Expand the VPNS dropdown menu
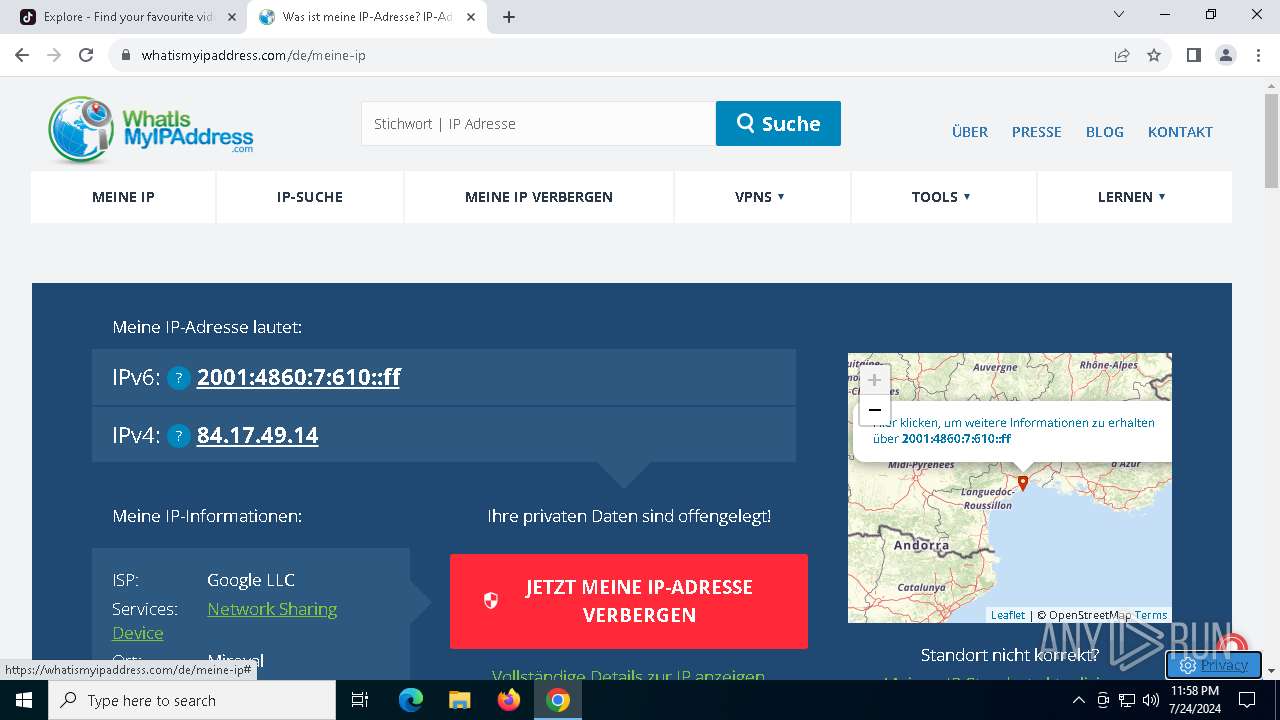This screenshot has height=720, width=1280. (760, 197)
